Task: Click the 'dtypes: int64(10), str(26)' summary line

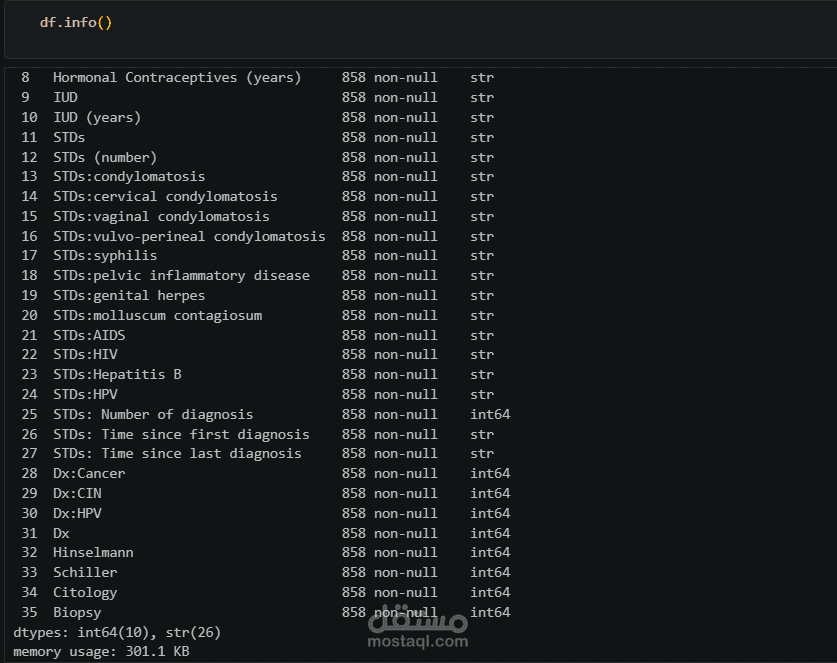Action: (117, 632)
